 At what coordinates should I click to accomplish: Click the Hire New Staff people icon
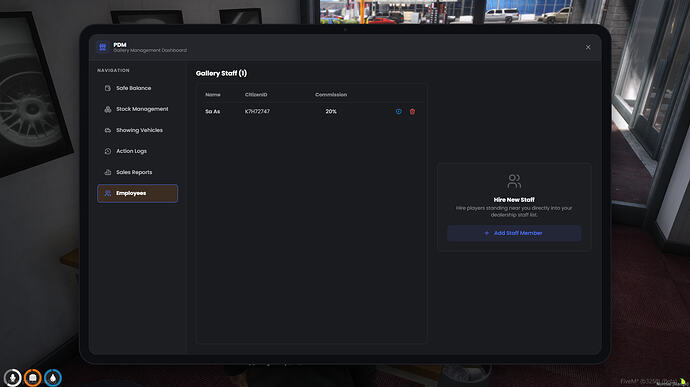point(514,181)
